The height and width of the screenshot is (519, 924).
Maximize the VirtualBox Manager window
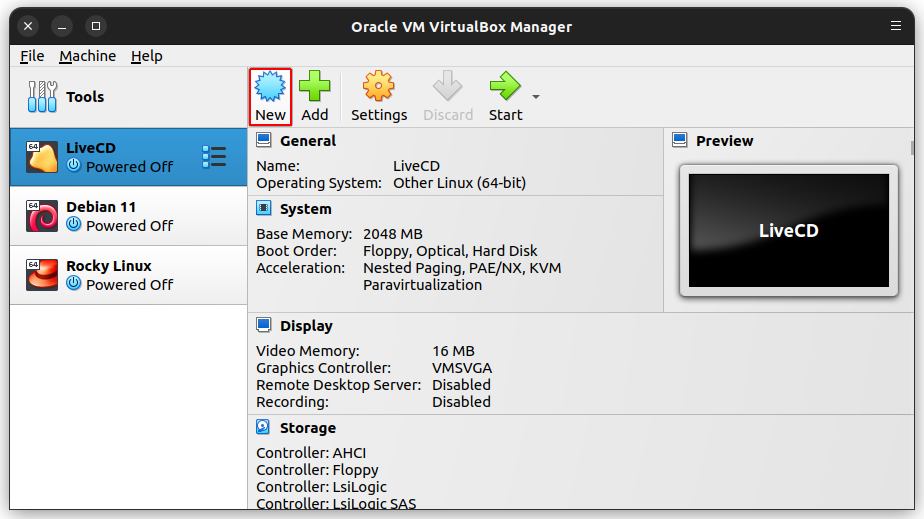click(96, 26)
